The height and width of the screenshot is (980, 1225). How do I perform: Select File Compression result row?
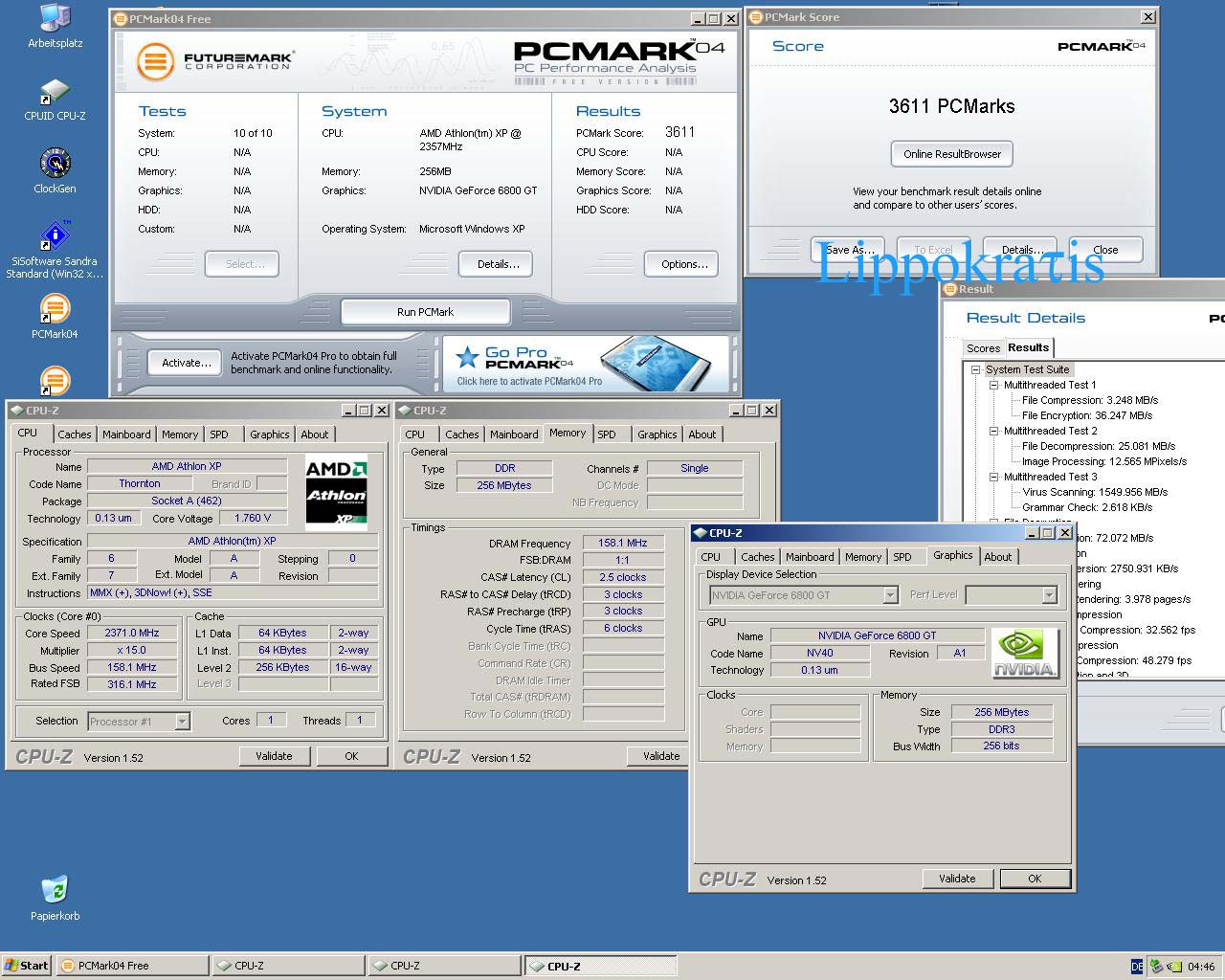pos(1090,400)
